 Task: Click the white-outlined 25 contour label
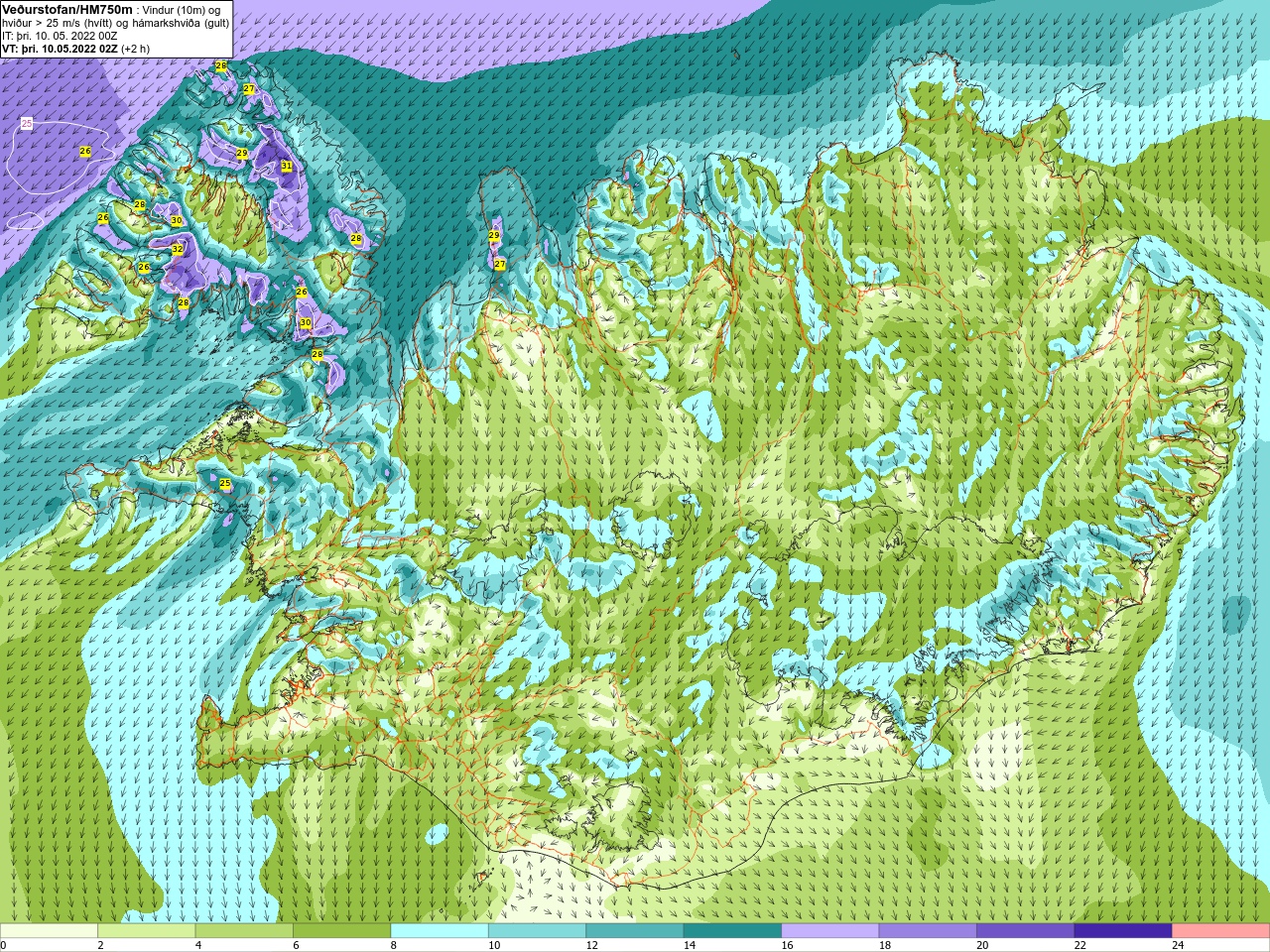[27, 123]
